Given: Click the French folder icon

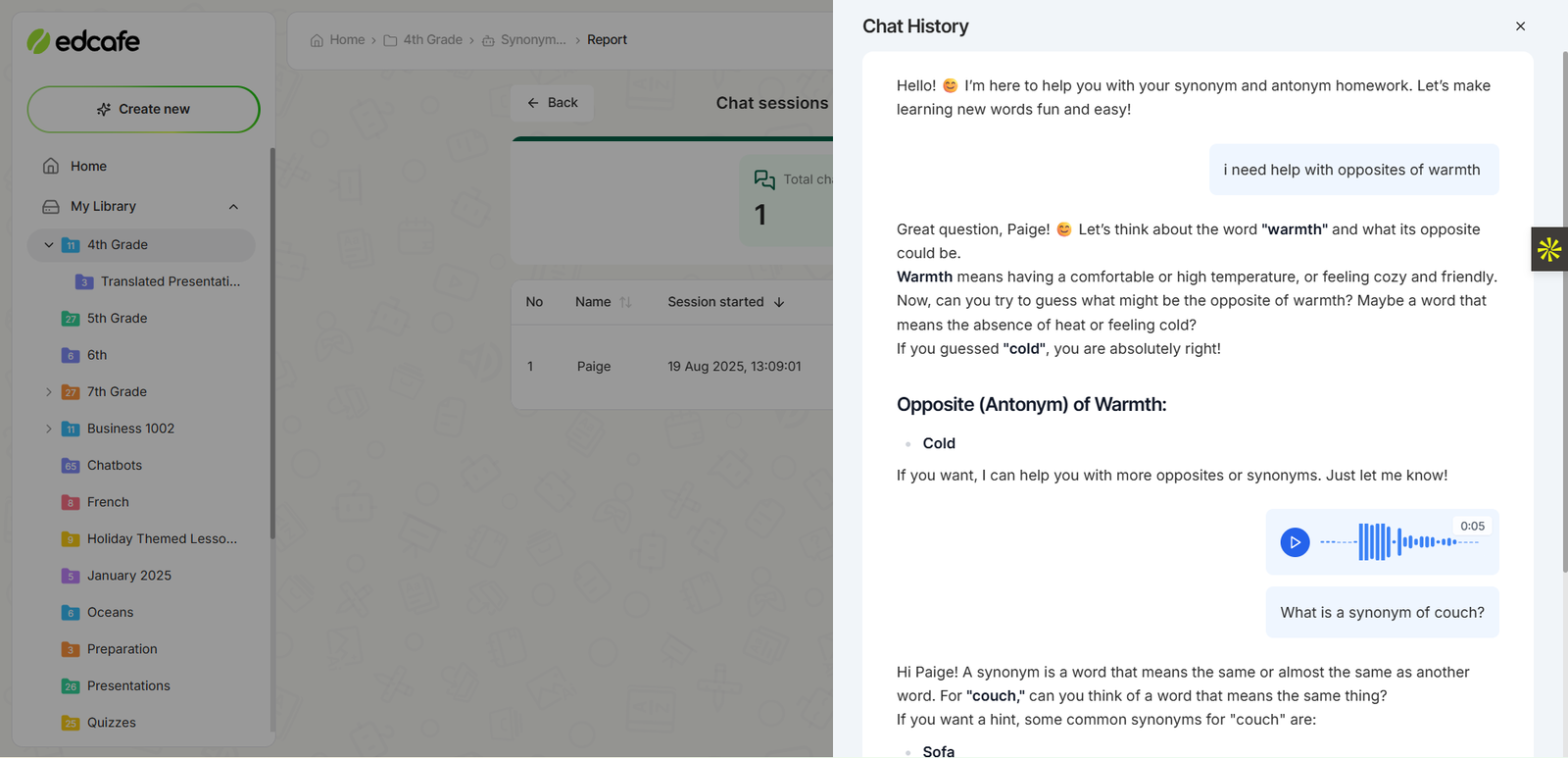Looking at the screenshot, I should click(x=71, y=503).
